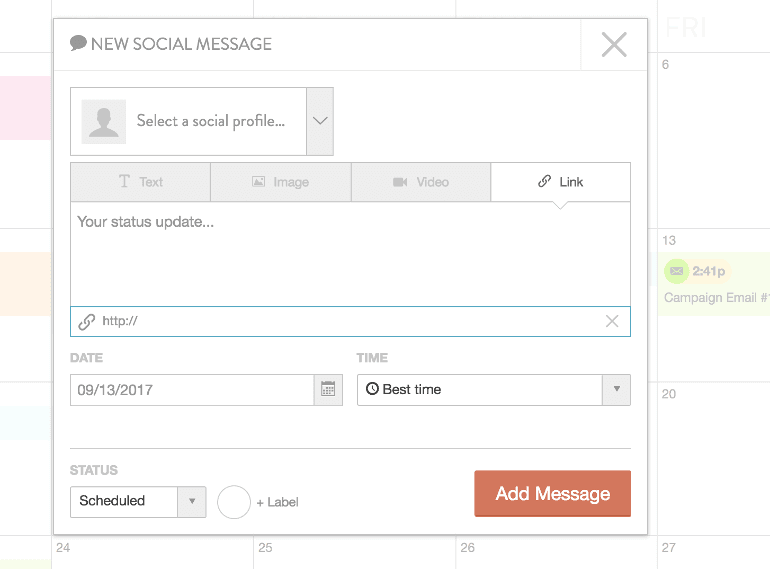Open the Scheduled status dropdown
The width and height of the screenshot is (770, 569).
click(191, 501)
